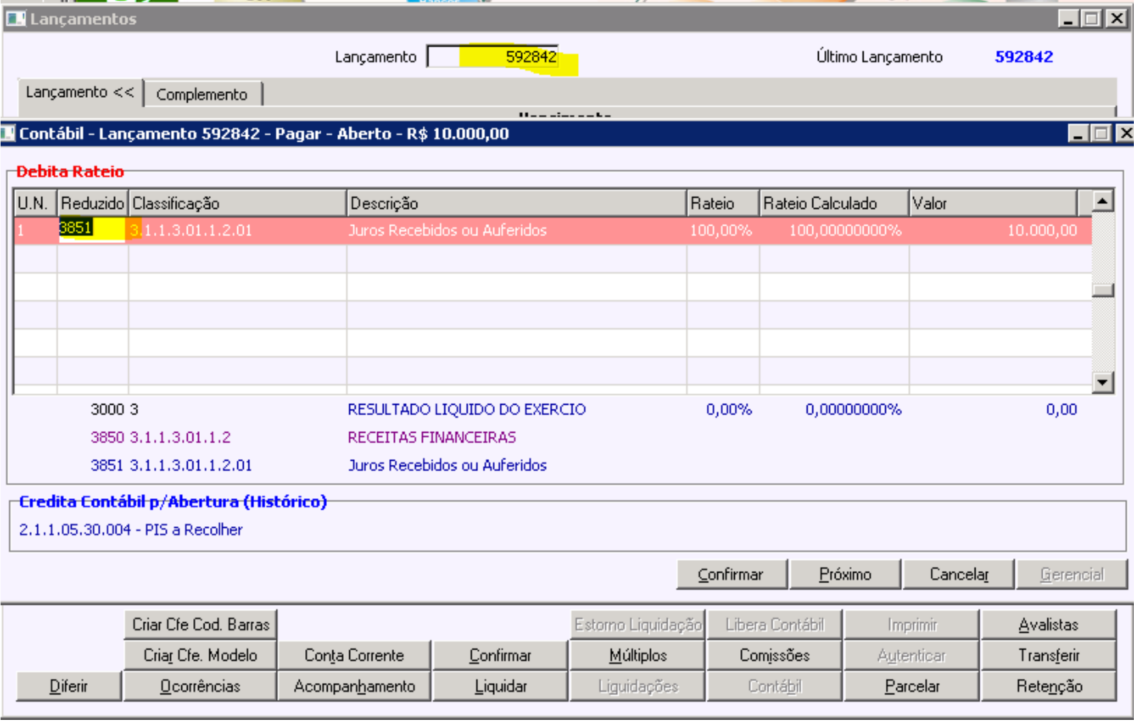Click the Rateio cell showing 100,00%
This screenshot has width=1134, height=723.
pyautogui.click(x=721, y=231)
